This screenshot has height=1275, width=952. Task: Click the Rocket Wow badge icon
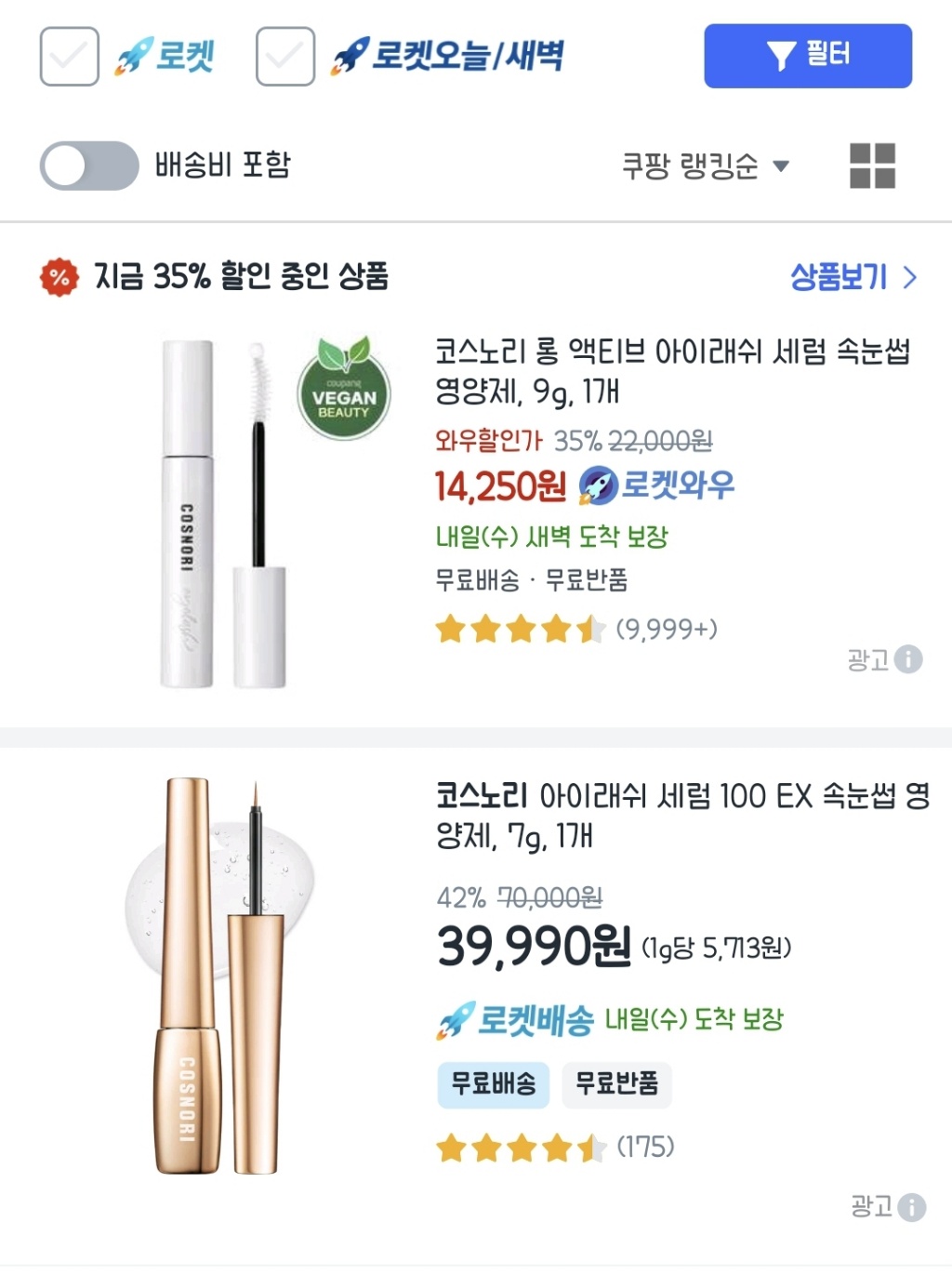tap(598, 485)
